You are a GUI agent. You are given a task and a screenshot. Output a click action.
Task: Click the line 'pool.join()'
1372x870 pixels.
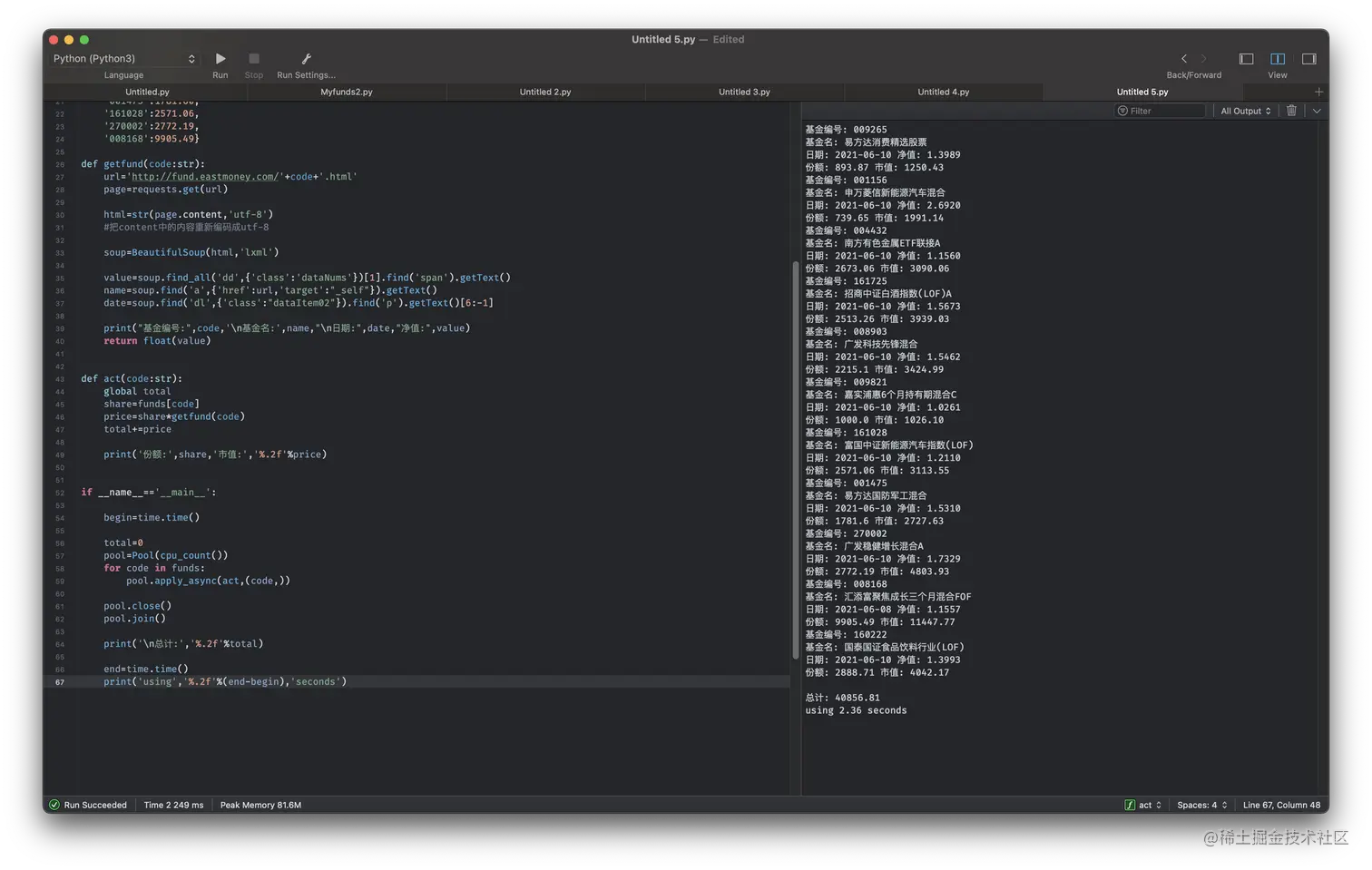[134, 619]
